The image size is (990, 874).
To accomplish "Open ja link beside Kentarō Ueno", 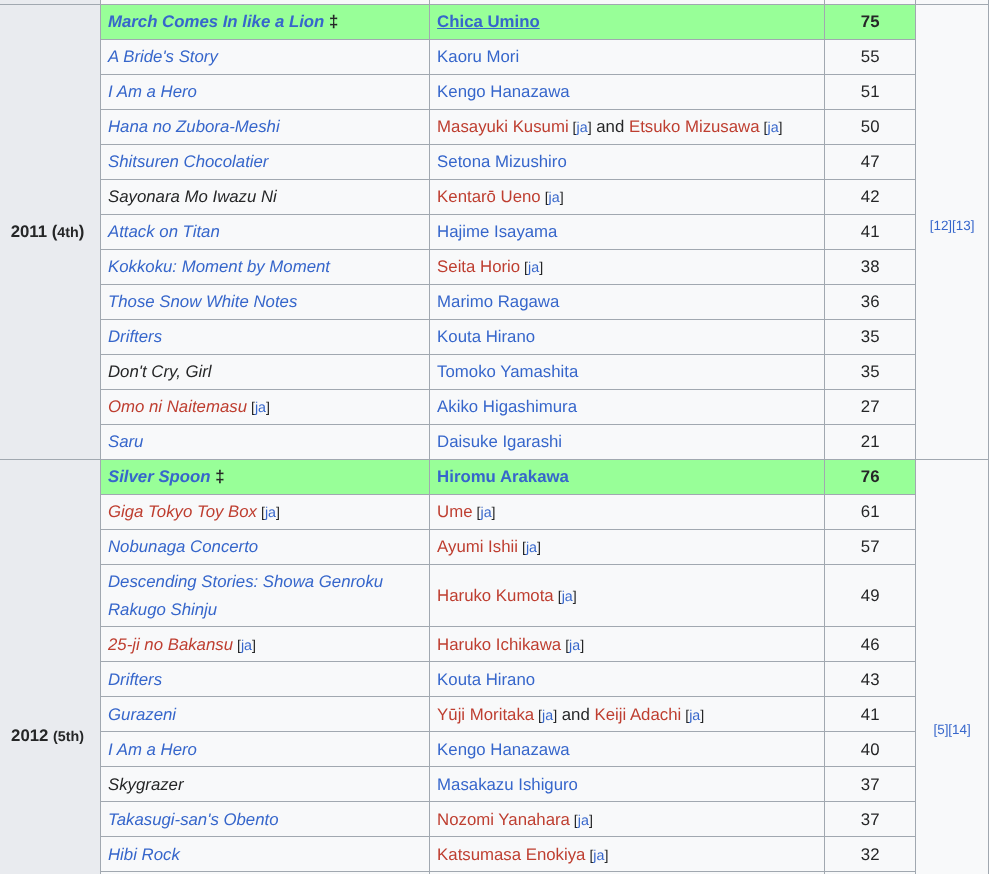I will [x=554, y=198].
